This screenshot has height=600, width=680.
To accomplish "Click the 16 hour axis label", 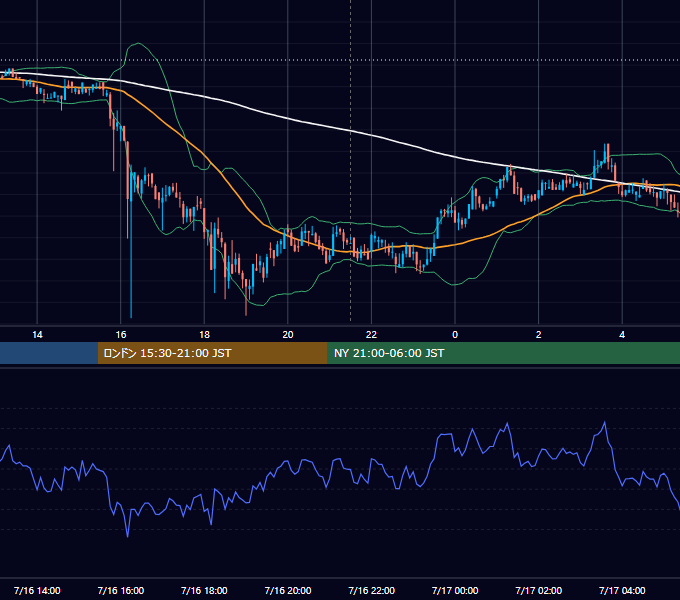I will [121, 335].
